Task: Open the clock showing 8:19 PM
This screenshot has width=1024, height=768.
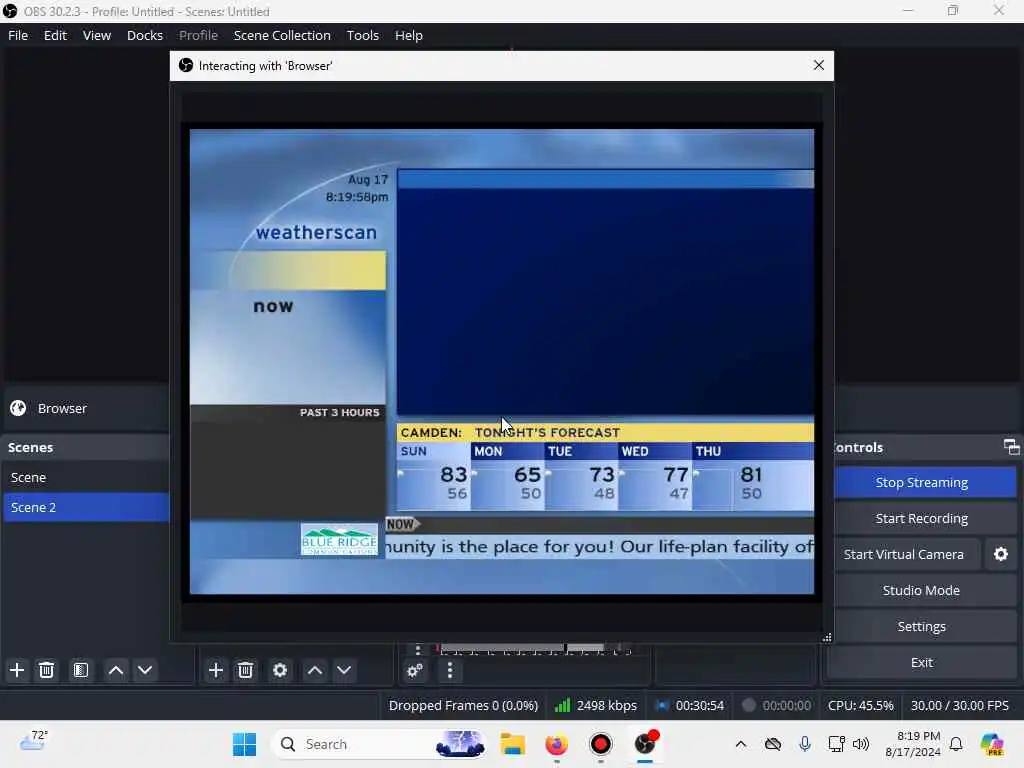Action: [912, 744]
